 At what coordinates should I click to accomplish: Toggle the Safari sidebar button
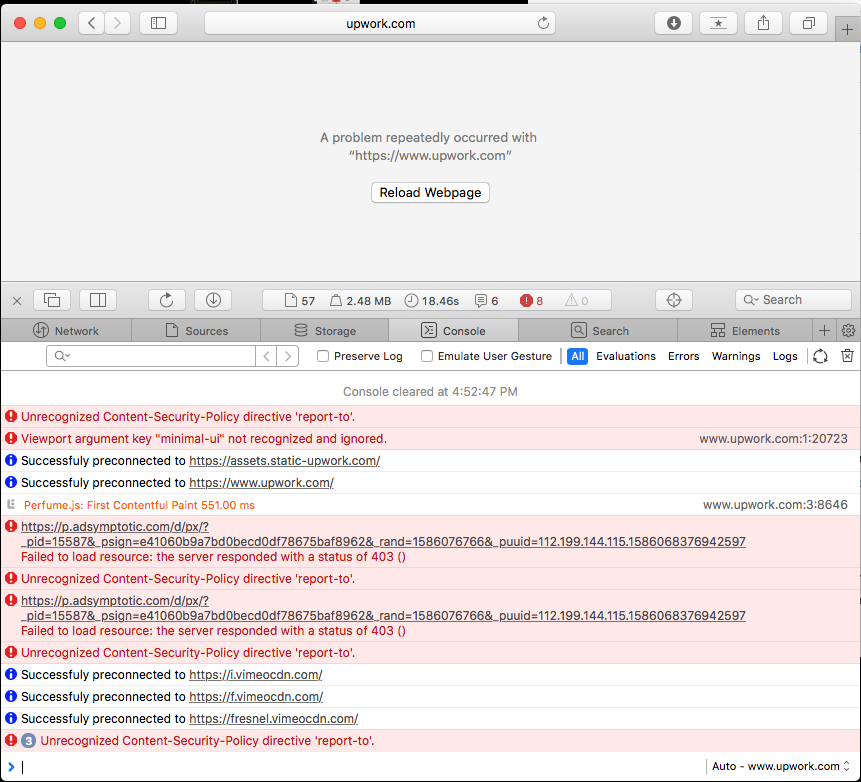coord(158,23)
